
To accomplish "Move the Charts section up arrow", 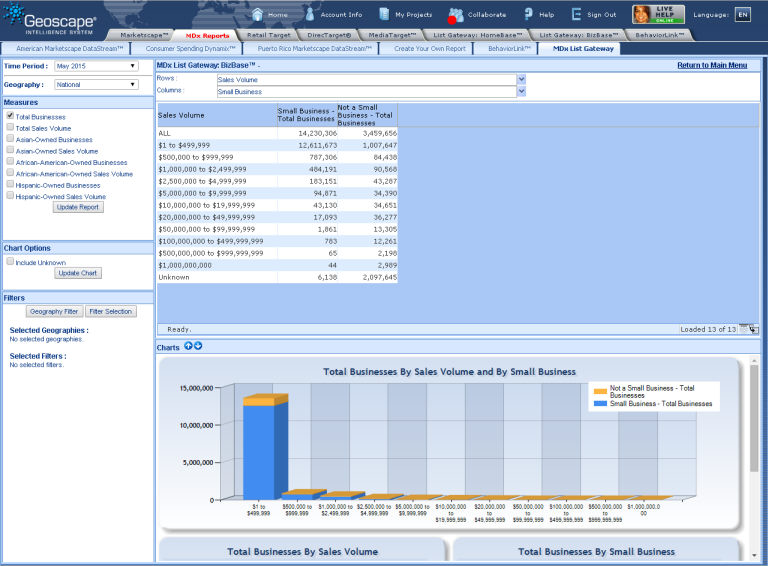I will (188, 346).
